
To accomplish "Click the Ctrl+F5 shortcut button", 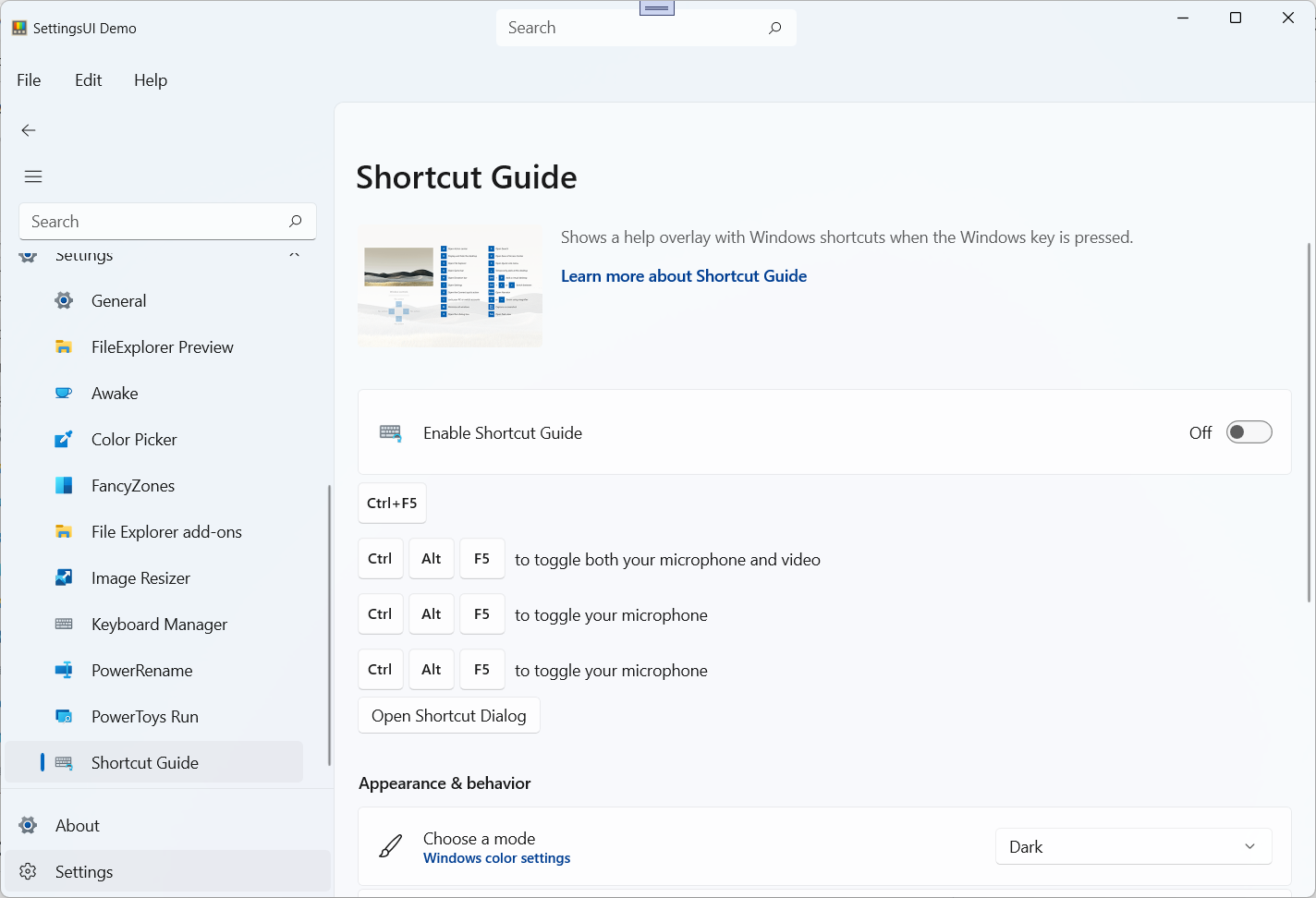I will pyautogui.click(x=392, y=503).
